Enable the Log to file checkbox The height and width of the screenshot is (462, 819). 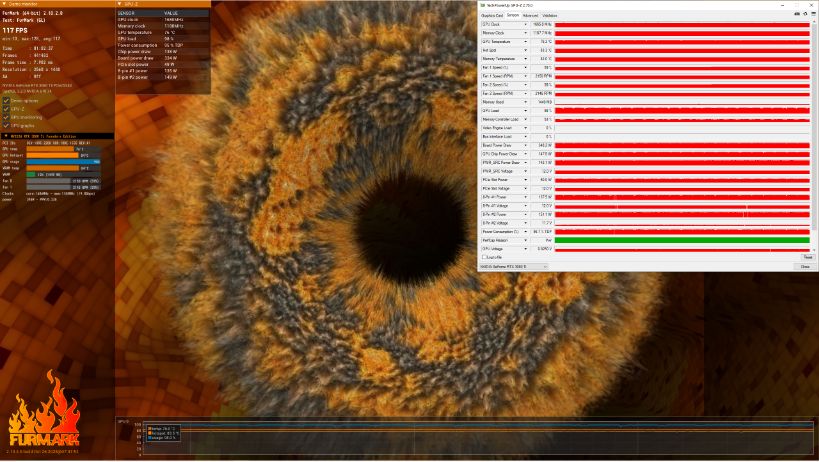484,257
